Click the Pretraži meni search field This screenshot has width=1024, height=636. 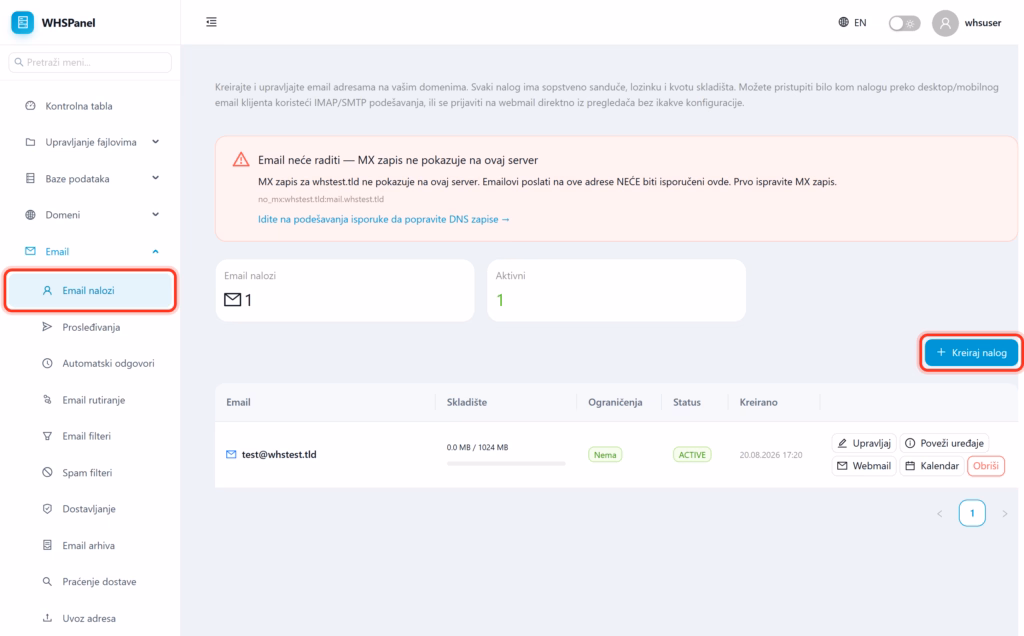pos(90,62)
